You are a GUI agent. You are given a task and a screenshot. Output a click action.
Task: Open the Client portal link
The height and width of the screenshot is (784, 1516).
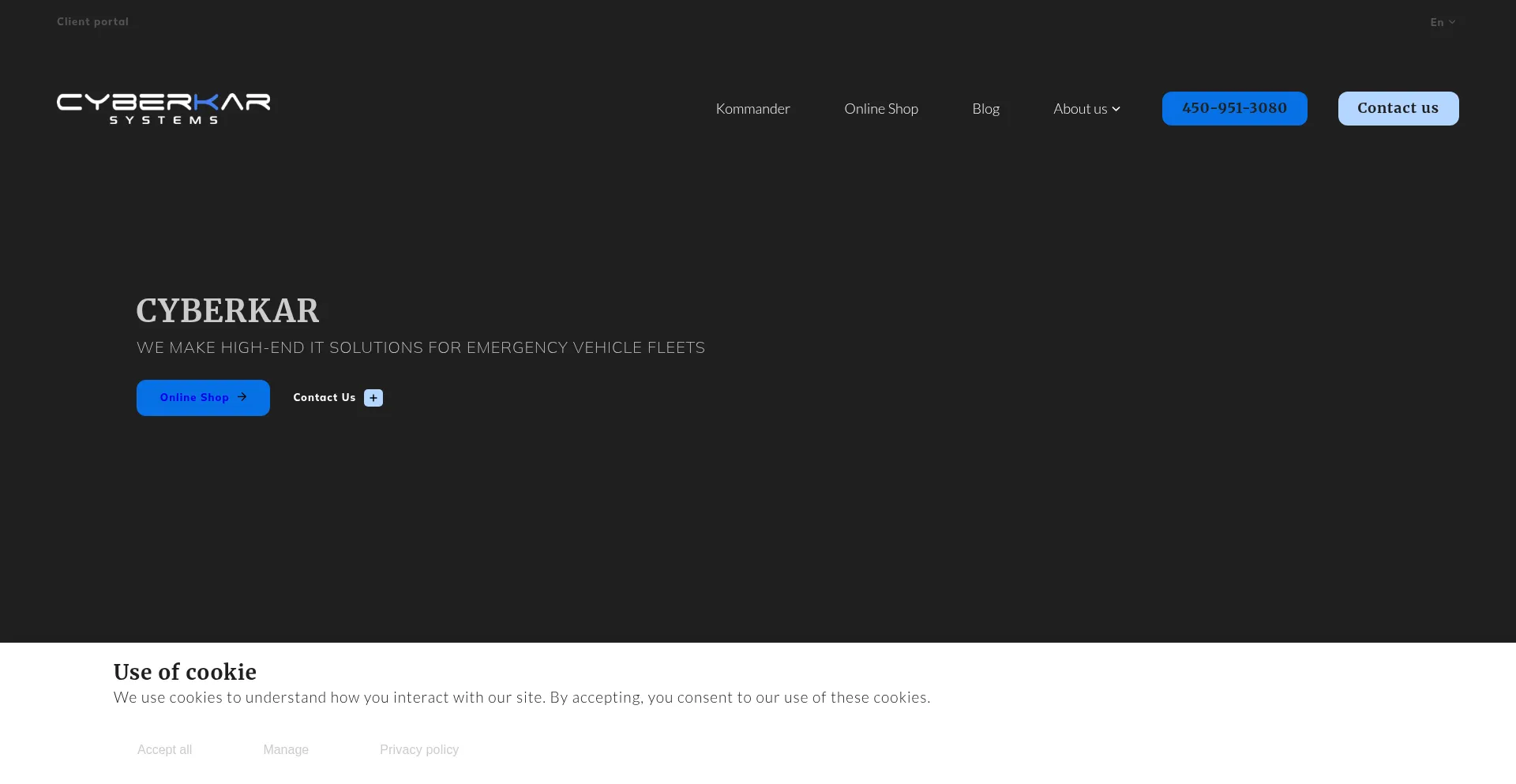92,21
